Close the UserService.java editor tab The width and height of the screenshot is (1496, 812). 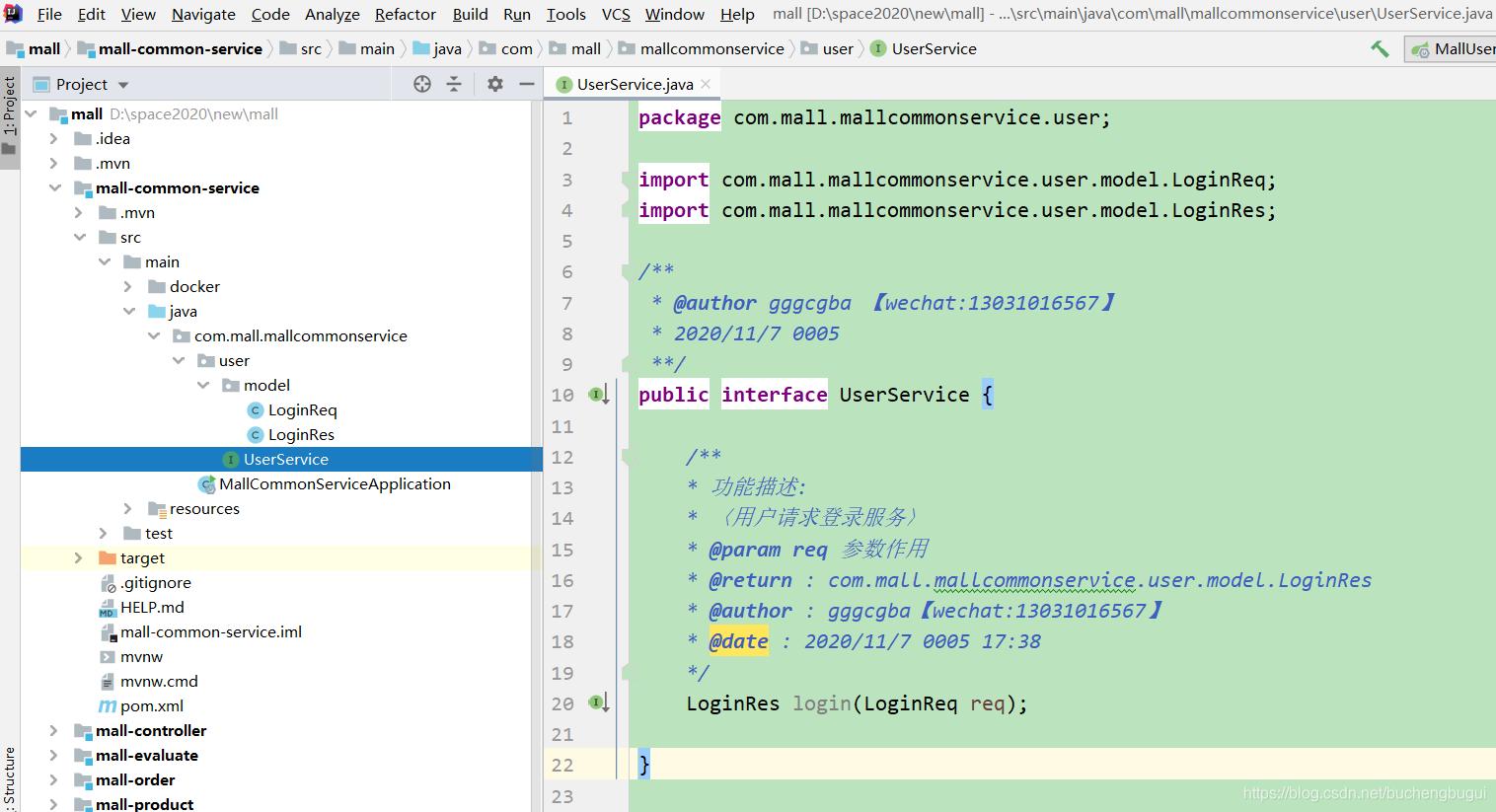[706, 84]
